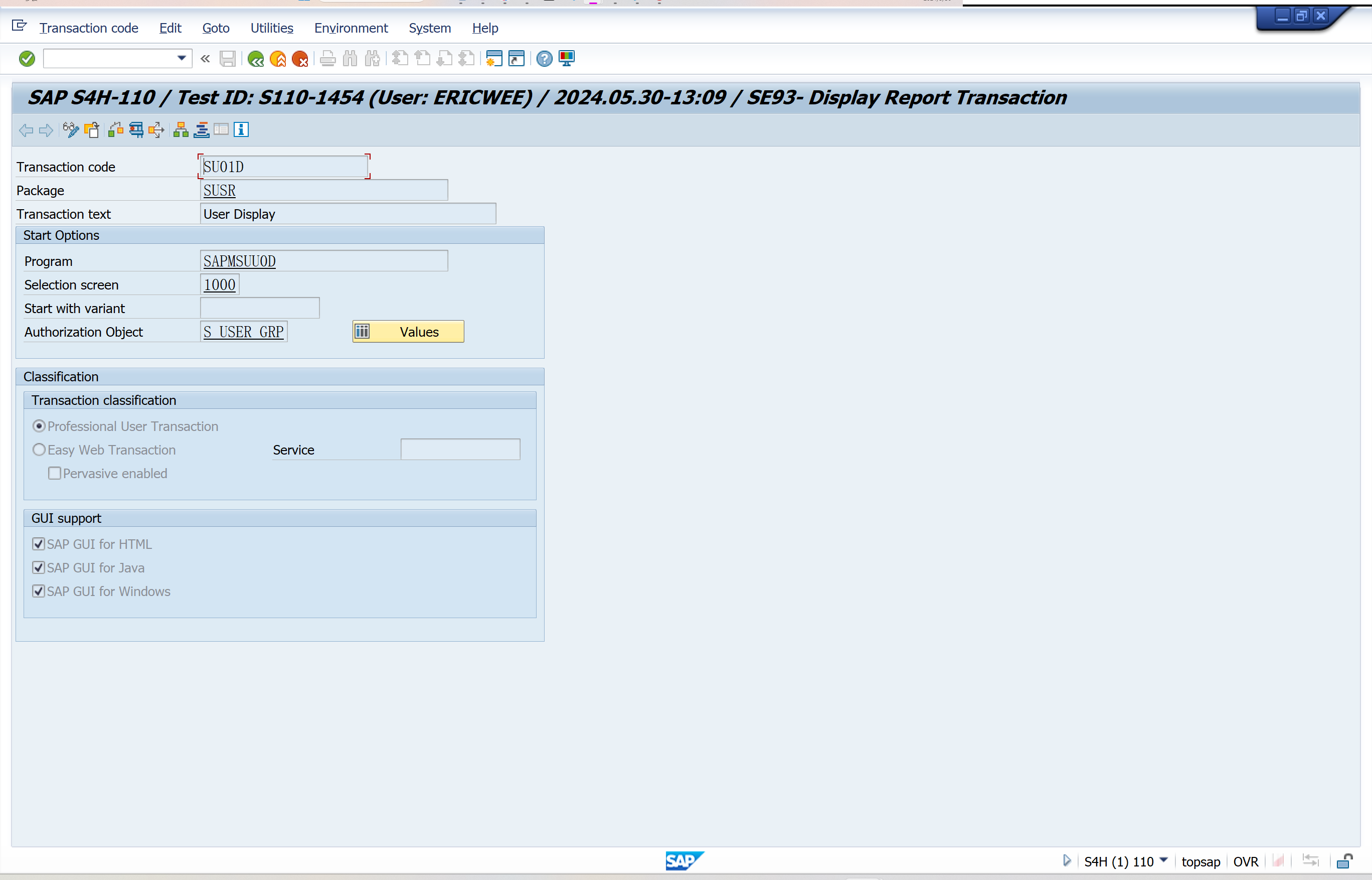Click the green Back arrow icon
Screen dimensions: 1372x880
[x=255, y=59]
